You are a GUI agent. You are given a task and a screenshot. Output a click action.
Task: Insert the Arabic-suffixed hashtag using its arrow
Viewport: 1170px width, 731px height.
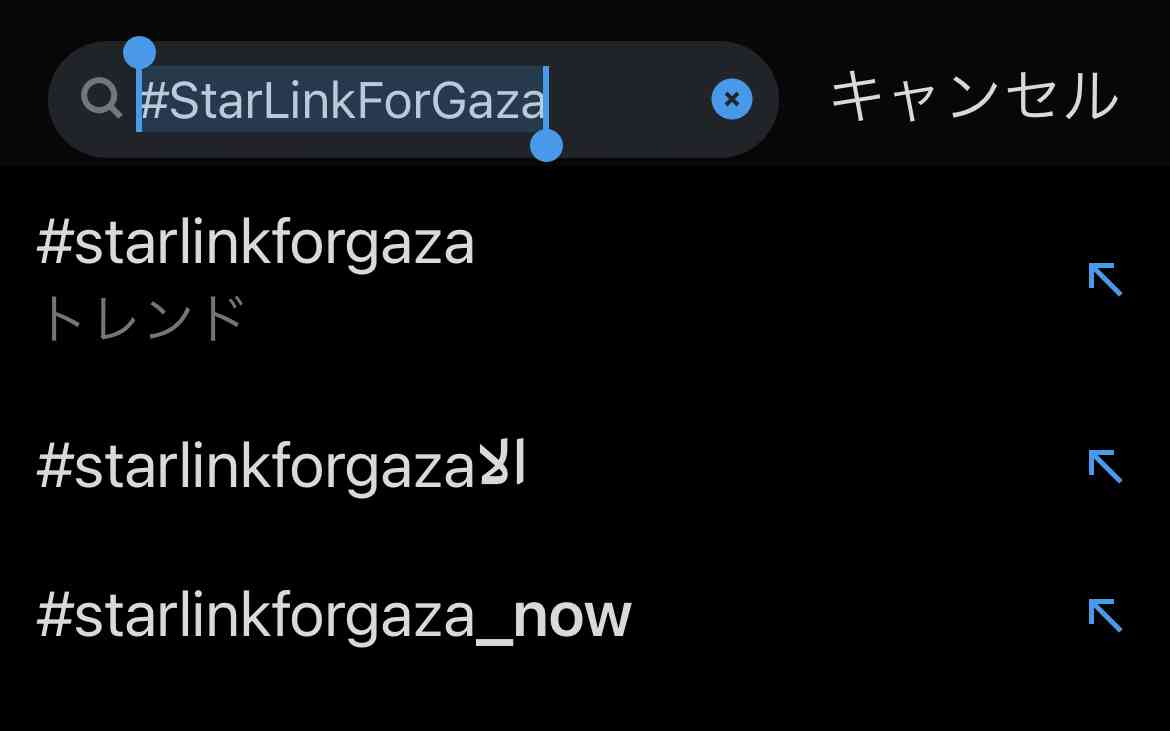[x=1105, y=466]
